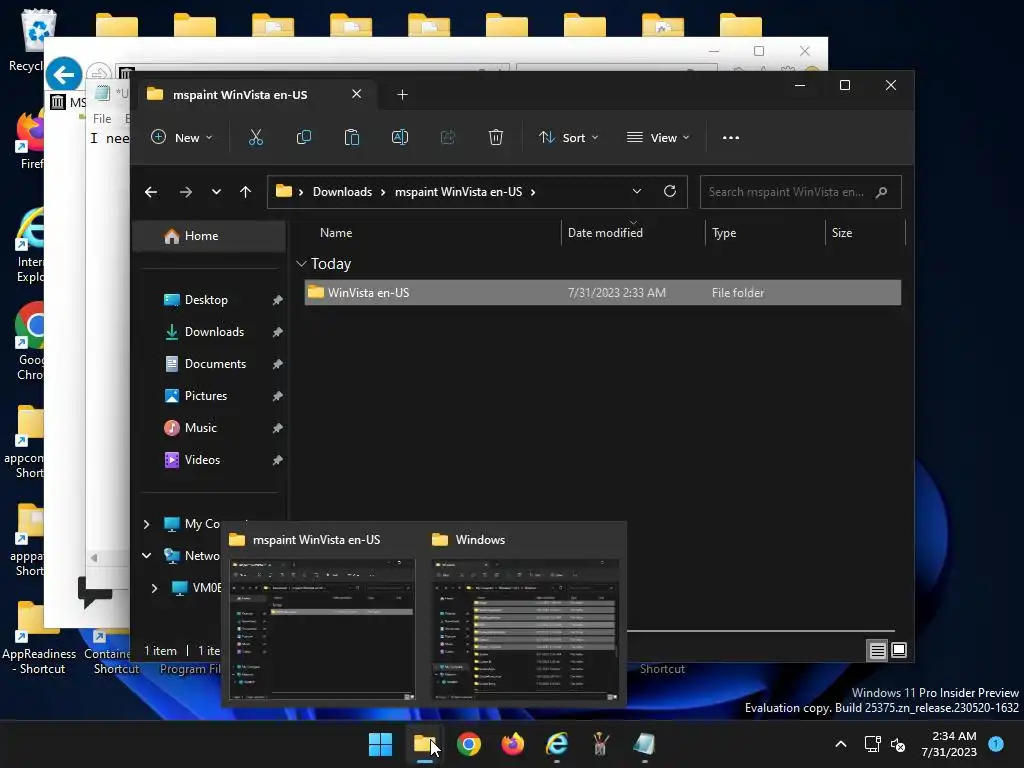Expand My Computer tree node

[146, 524]
